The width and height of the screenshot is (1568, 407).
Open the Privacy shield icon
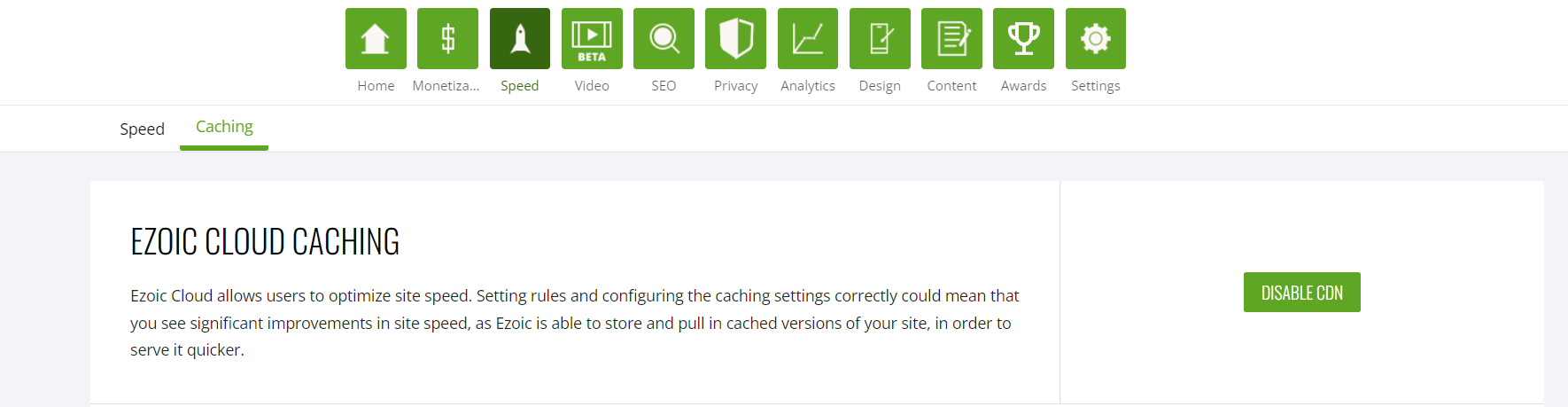click(x=735, y=38)
